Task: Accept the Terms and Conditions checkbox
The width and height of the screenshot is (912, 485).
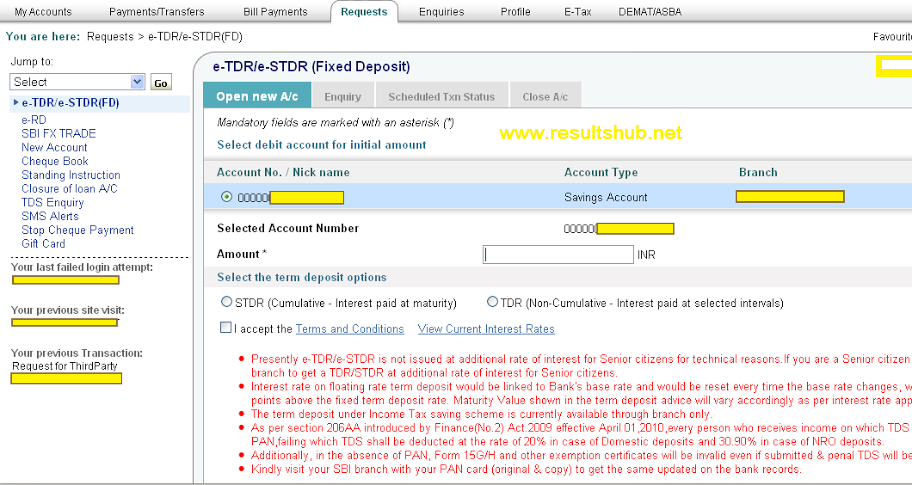Action: pyautogui.click(x=226, y=328)
